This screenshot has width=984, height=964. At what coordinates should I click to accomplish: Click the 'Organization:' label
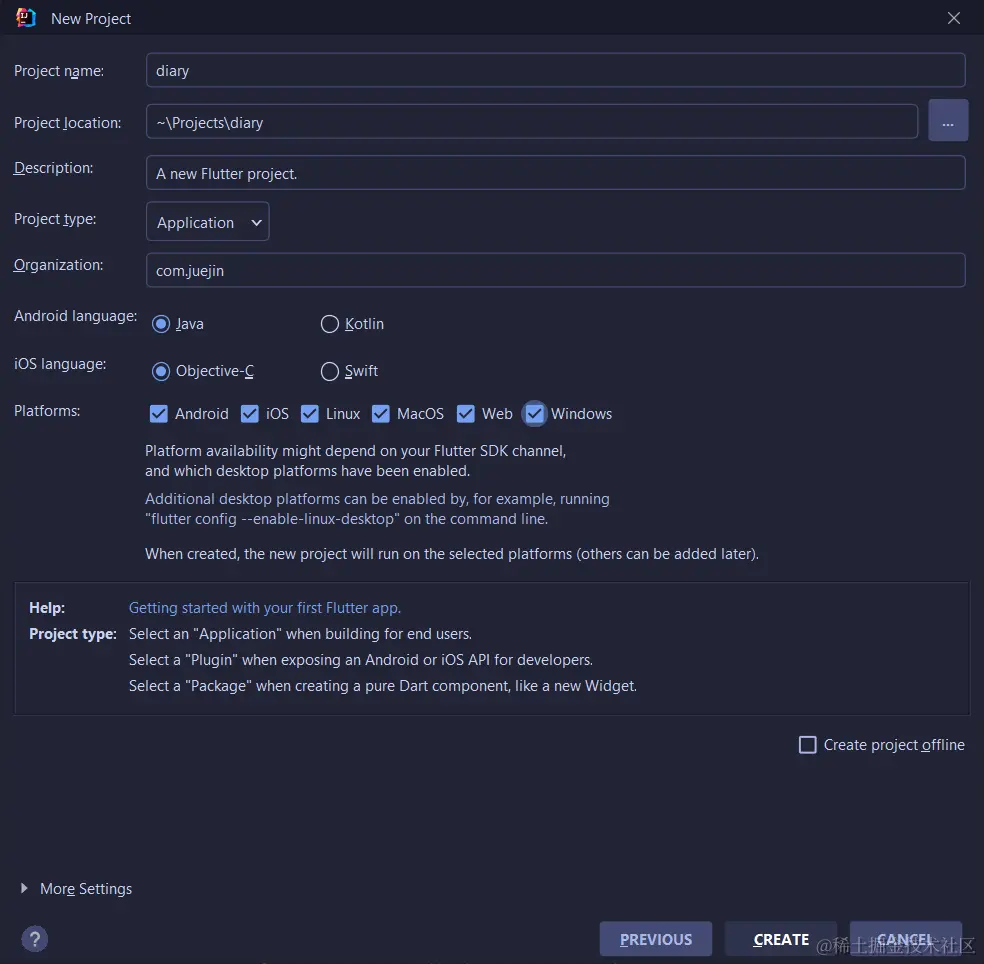coord(58,265)
